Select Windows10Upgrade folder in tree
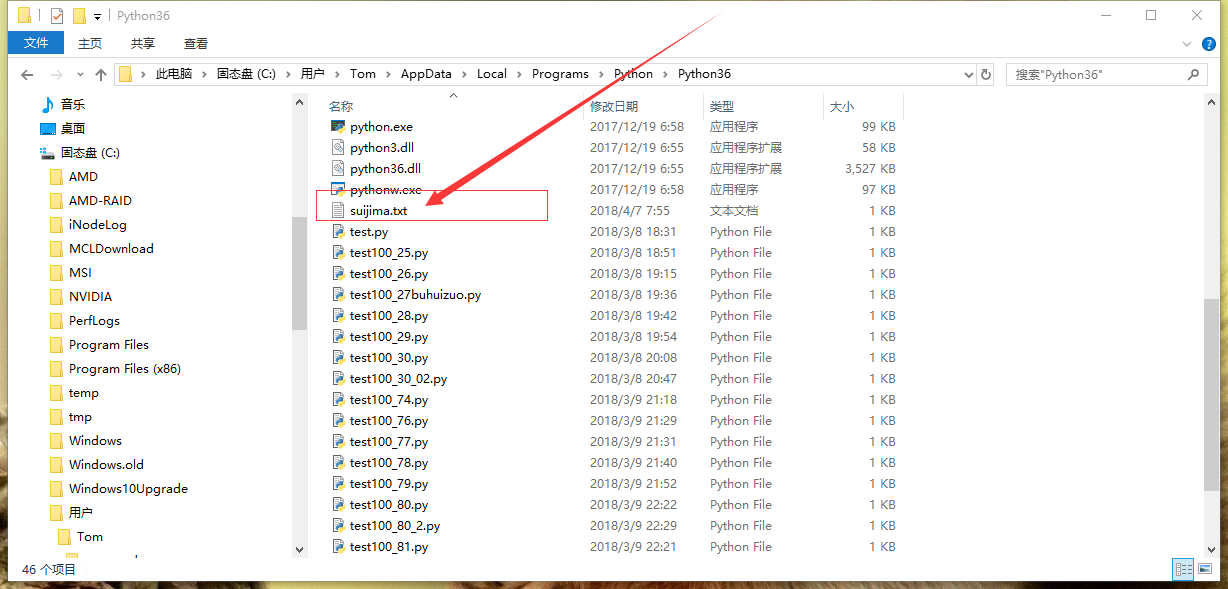The image size is (1228, 589). 128,489
